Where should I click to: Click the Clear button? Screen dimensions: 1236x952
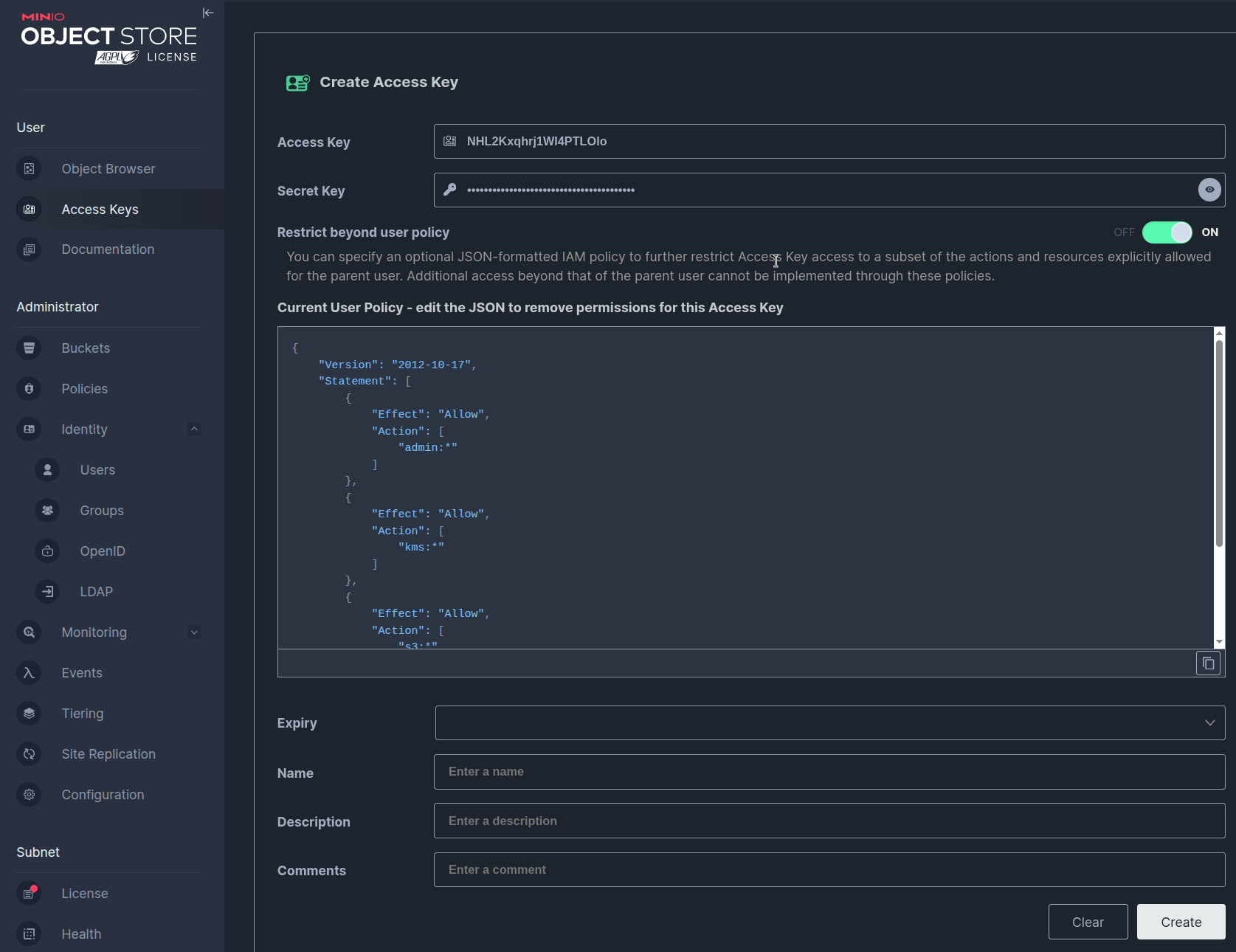tap(1088, 922)
